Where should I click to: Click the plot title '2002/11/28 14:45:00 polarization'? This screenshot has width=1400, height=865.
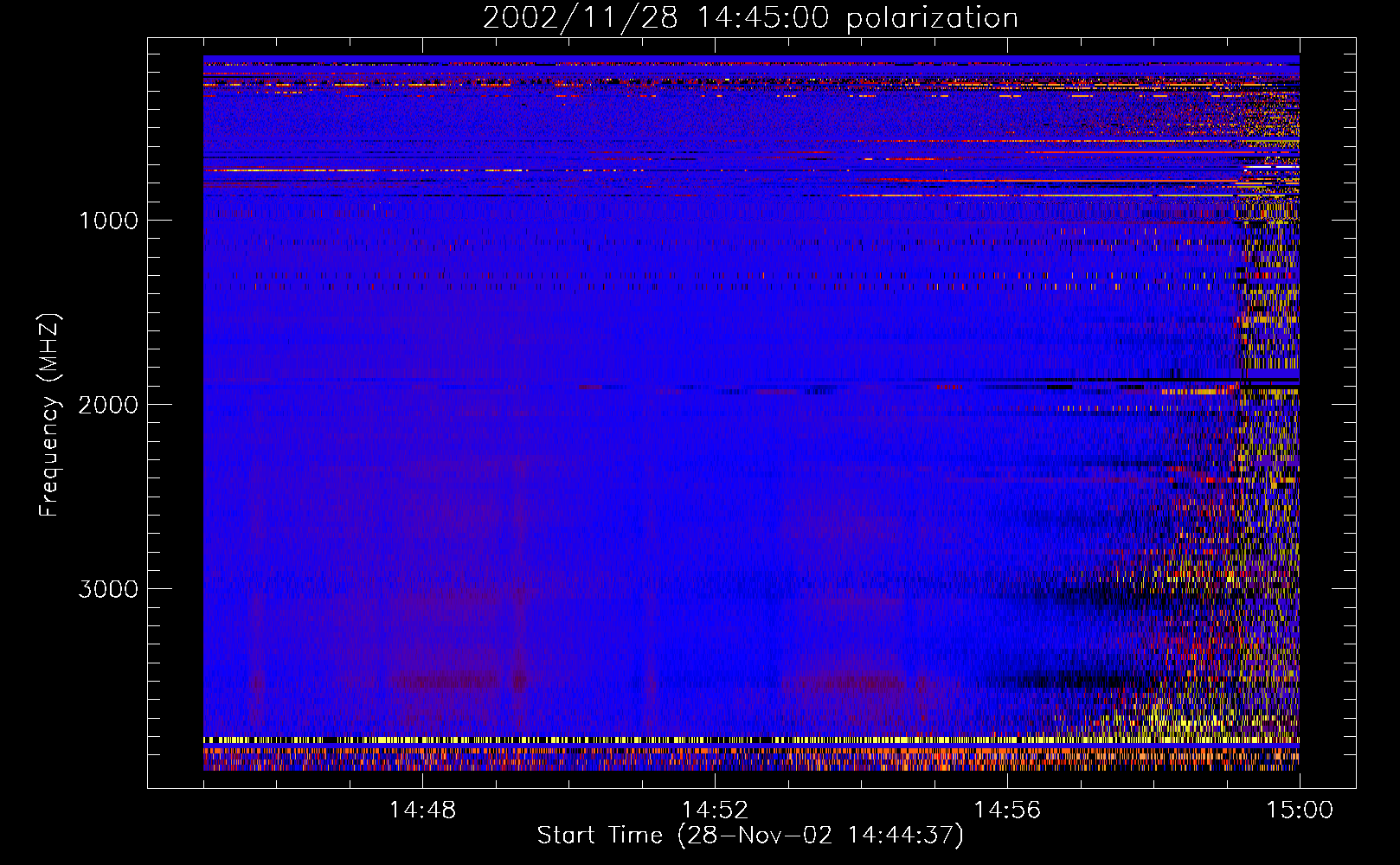[x=750, y=17]
